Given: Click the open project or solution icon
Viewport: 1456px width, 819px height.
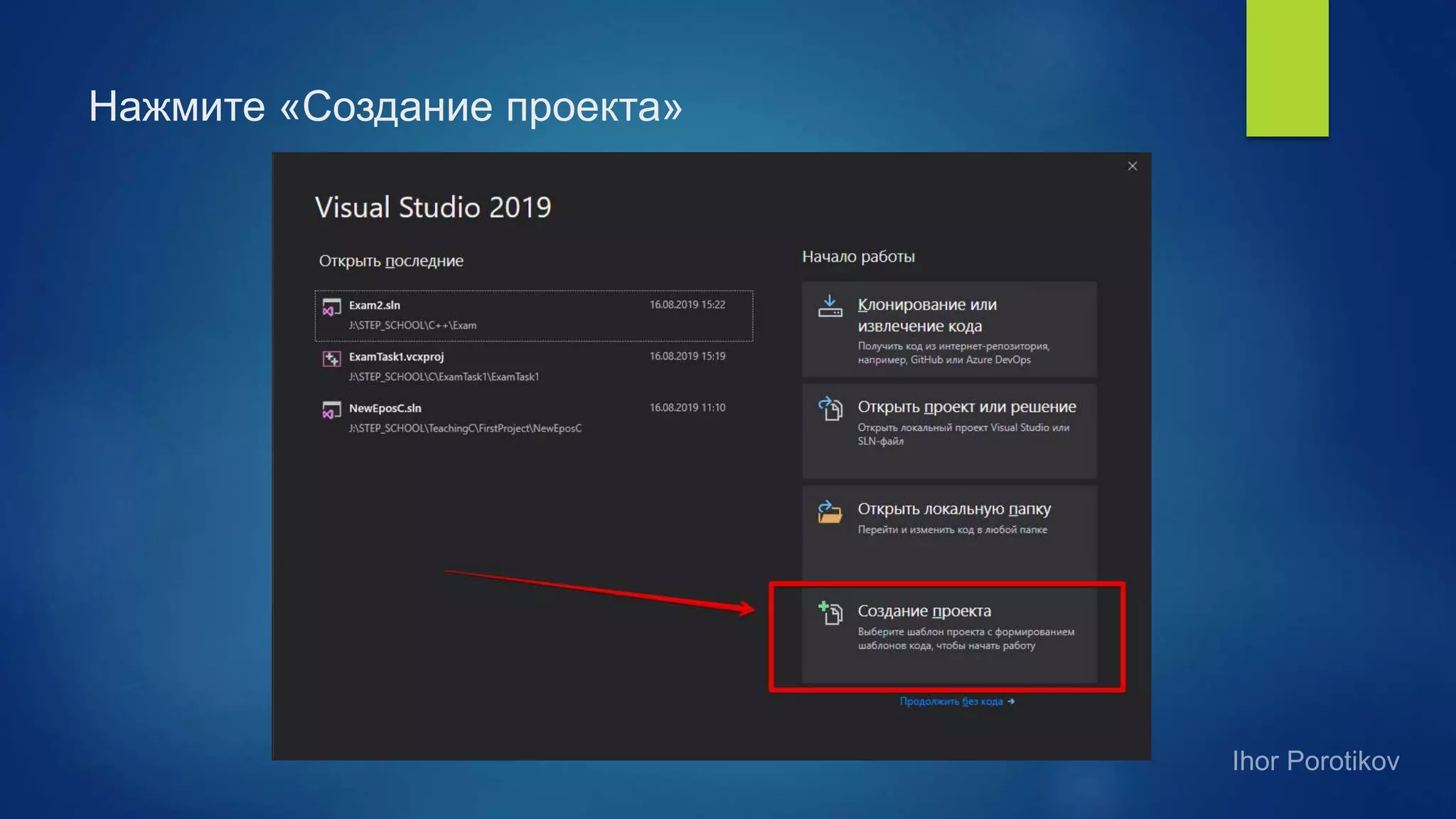Looking at the screenshot, I should (830, 409).
